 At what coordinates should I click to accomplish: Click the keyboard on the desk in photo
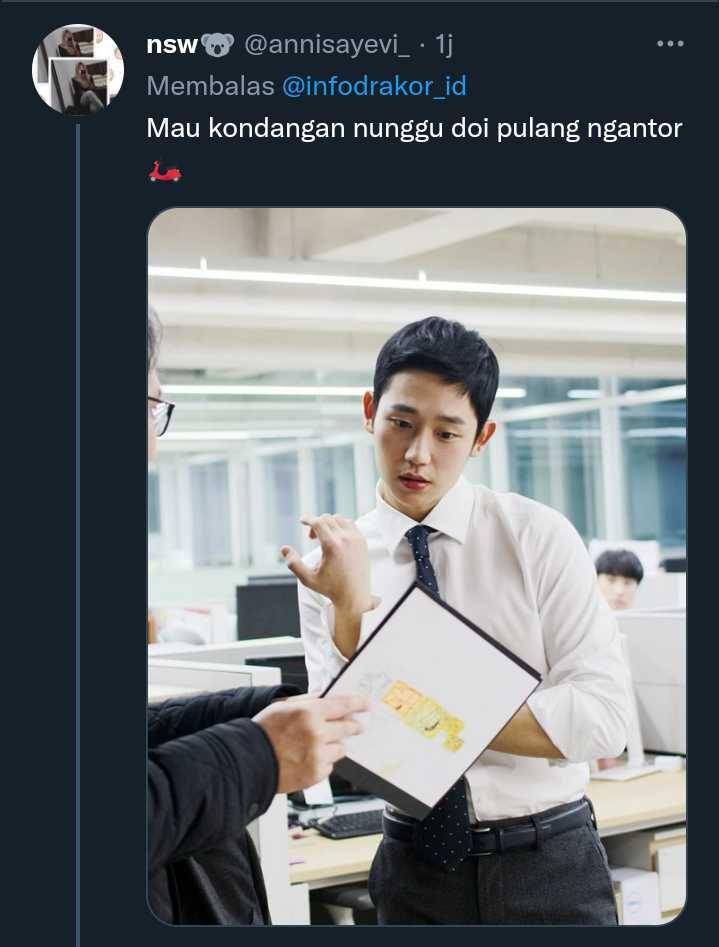tap(350, 823)
